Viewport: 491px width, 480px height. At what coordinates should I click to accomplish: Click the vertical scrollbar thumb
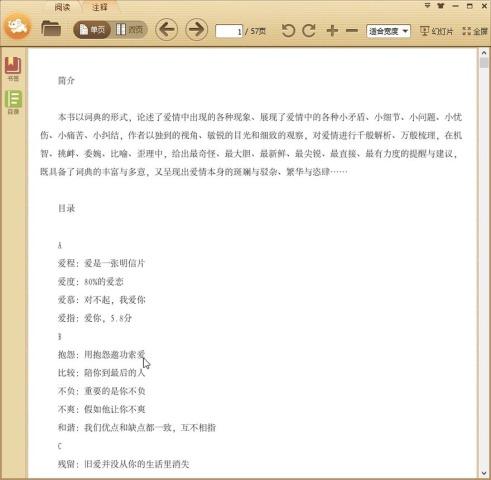pos(484,63)
